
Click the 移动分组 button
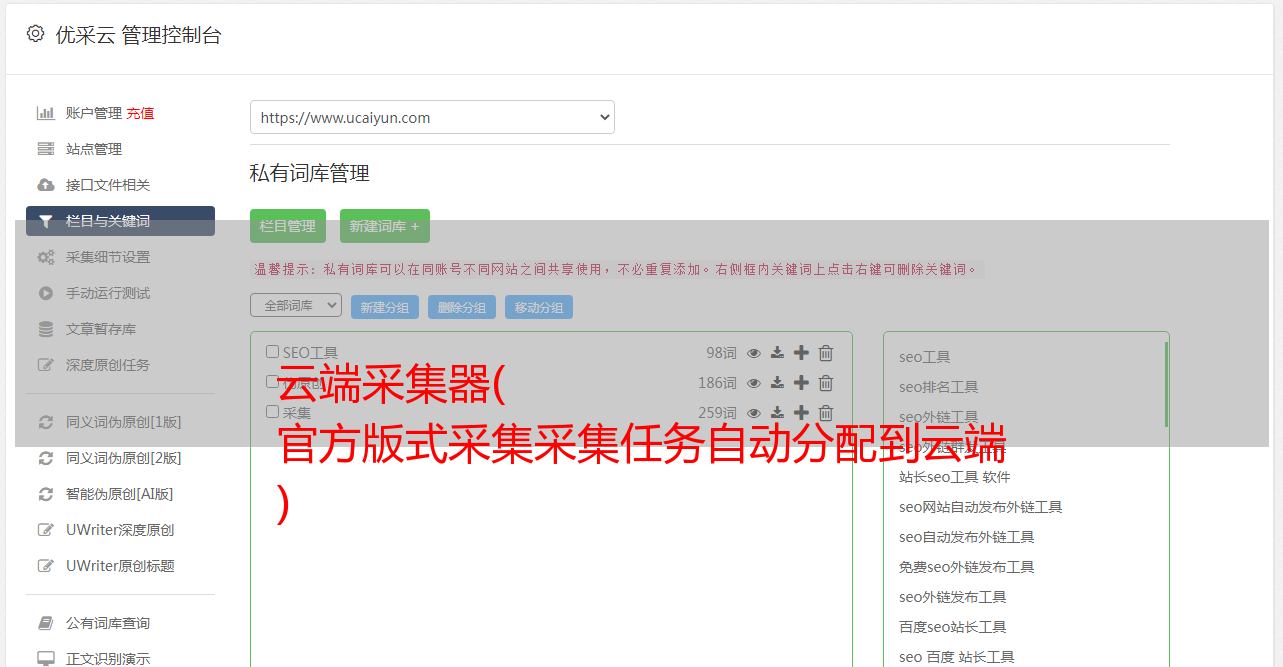coord(539,307)
